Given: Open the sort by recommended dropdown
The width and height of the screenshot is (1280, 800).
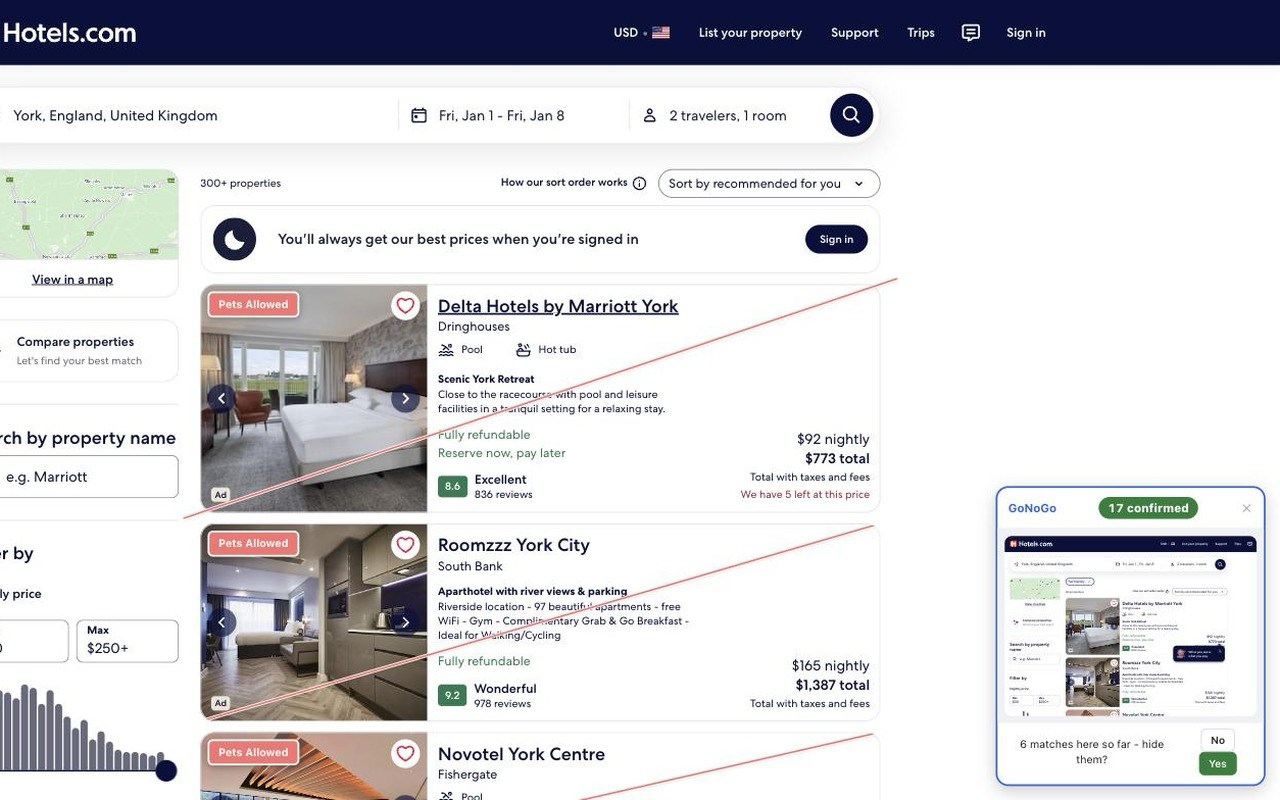Looking at the screenshot, I should pos(769,184).
